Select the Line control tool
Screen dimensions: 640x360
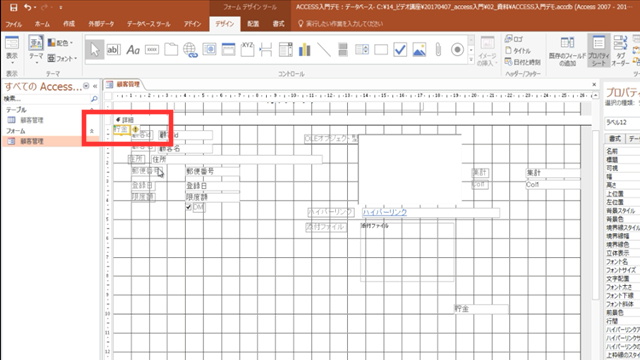(324, 50)
